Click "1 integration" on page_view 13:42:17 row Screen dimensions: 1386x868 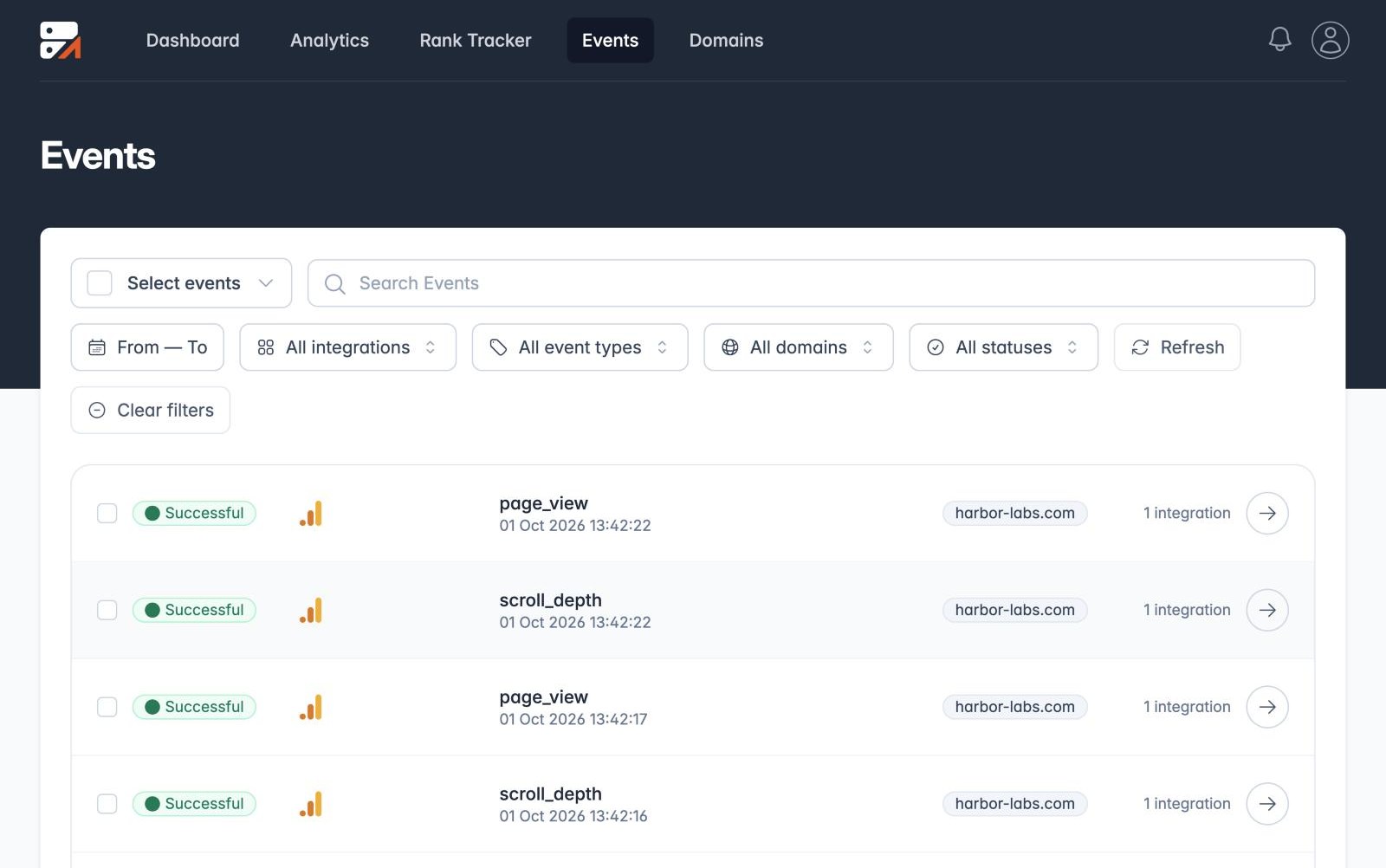click(x=1187, y=707)
